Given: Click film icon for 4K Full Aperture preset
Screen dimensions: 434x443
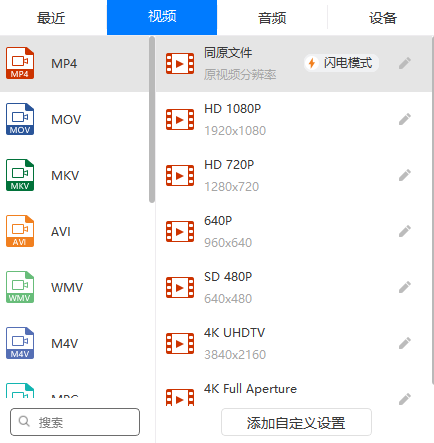Looking at the screenshot, I should tap(180, 397).
